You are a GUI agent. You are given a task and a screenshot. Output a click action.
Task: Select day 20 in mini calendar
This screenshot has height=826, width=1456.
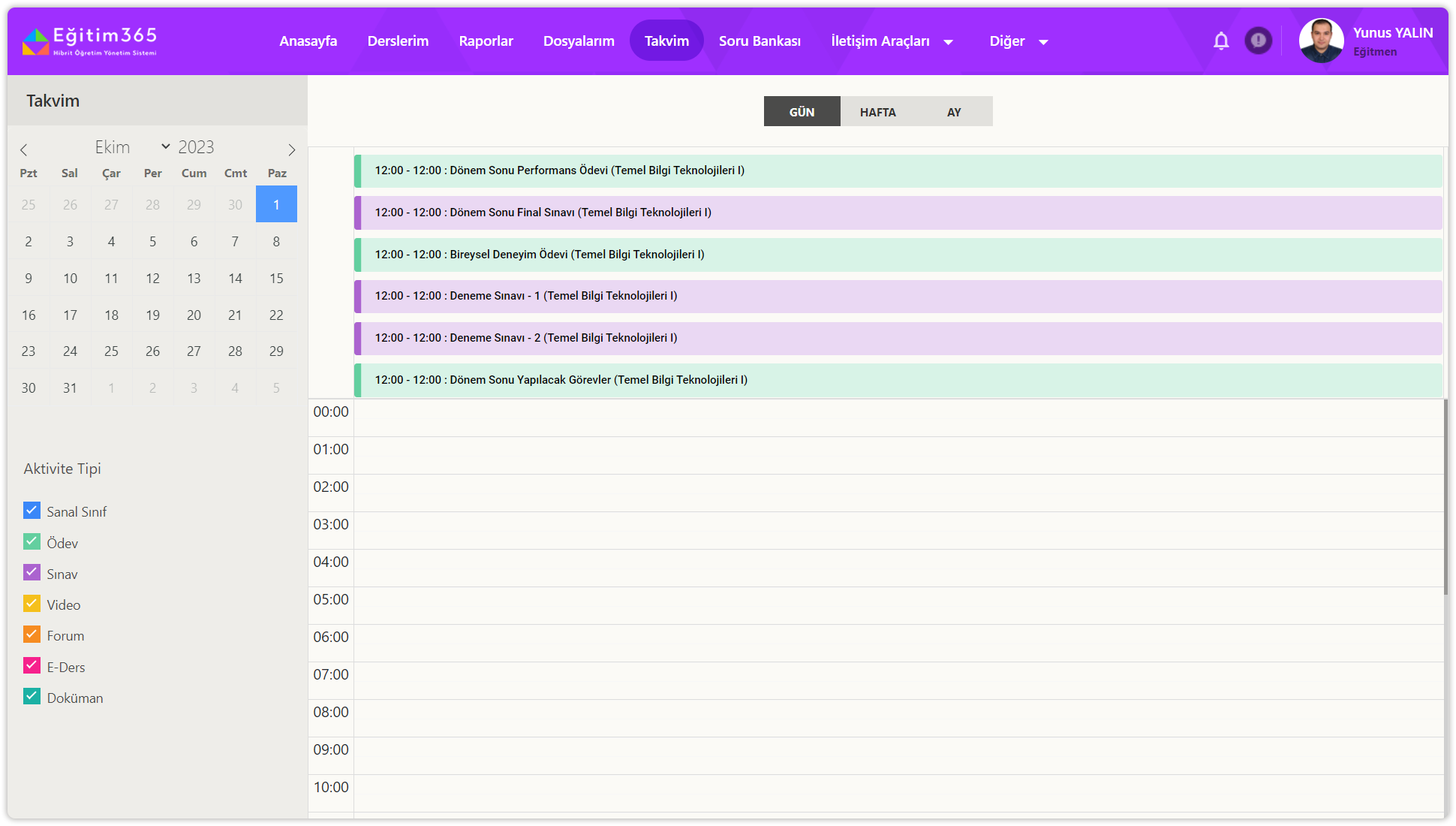[194, 315]
